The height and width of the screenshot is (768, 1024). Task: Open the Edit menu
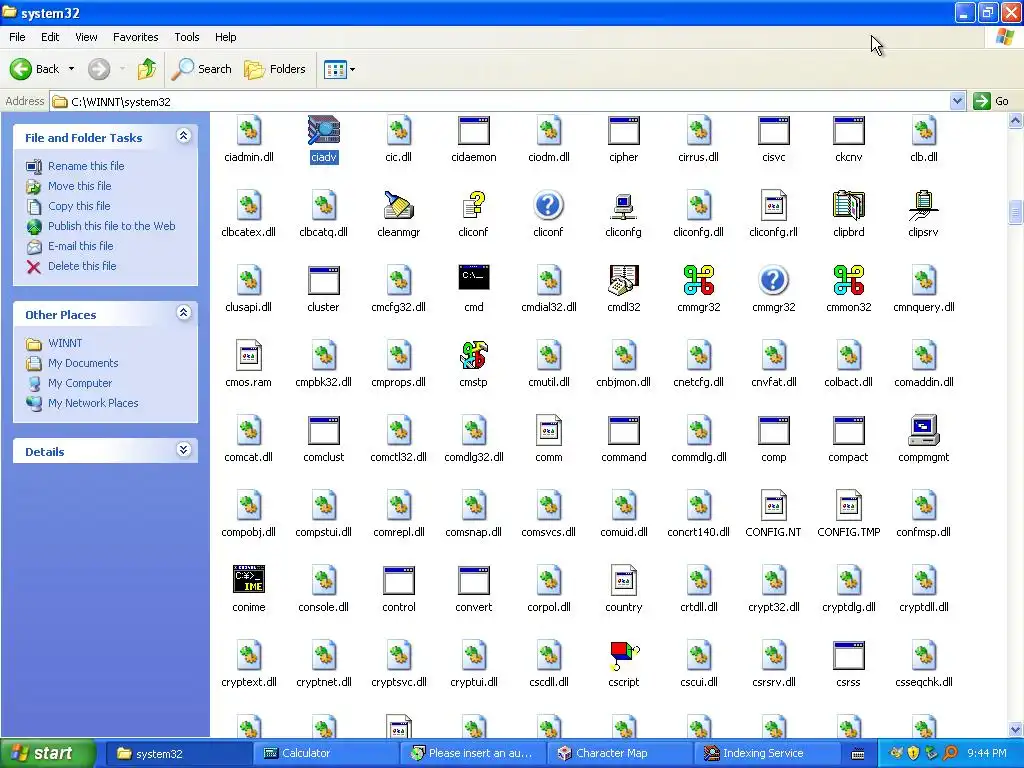pos(50,37)
